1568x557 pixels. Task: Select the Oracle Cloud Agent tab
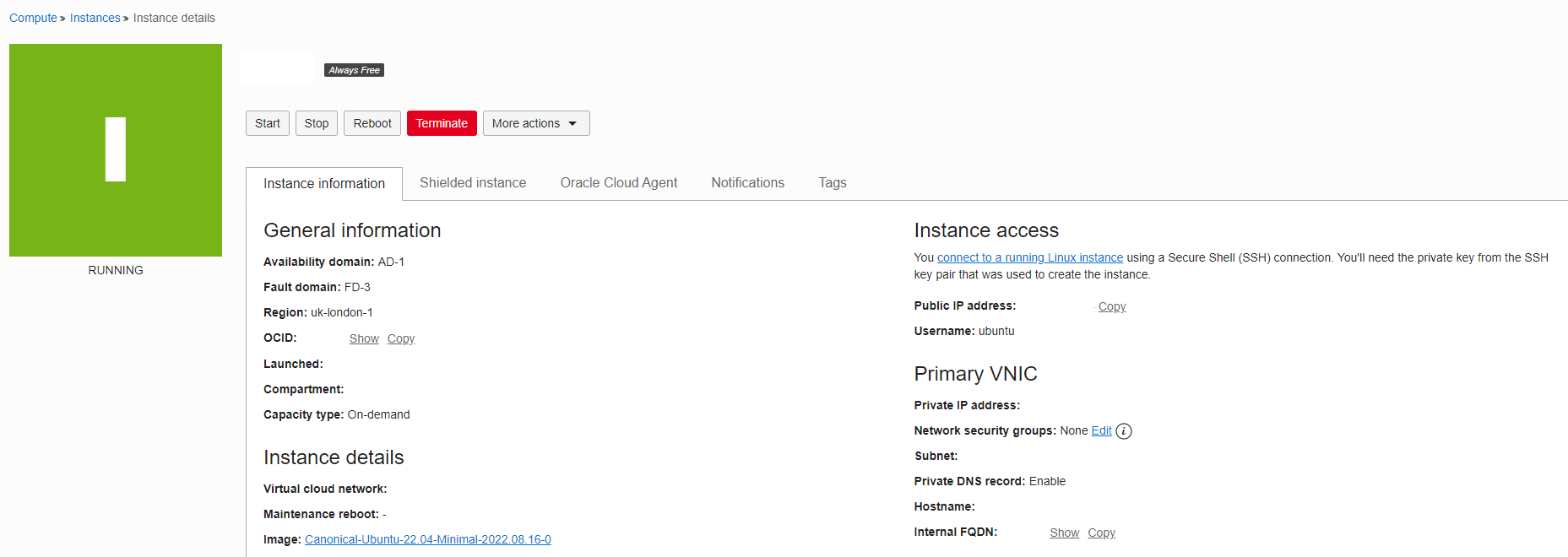pos(619,182)
